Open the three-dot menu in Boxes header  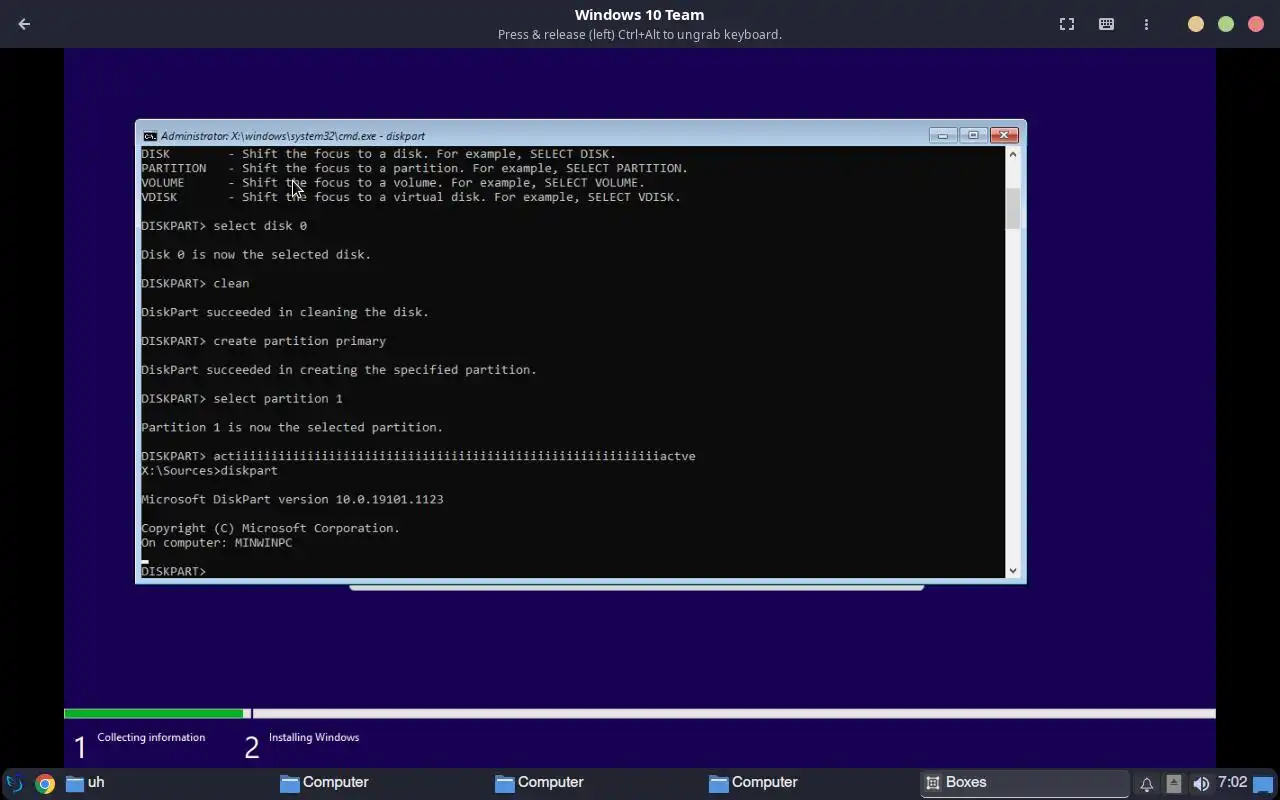coord(1146,24)
